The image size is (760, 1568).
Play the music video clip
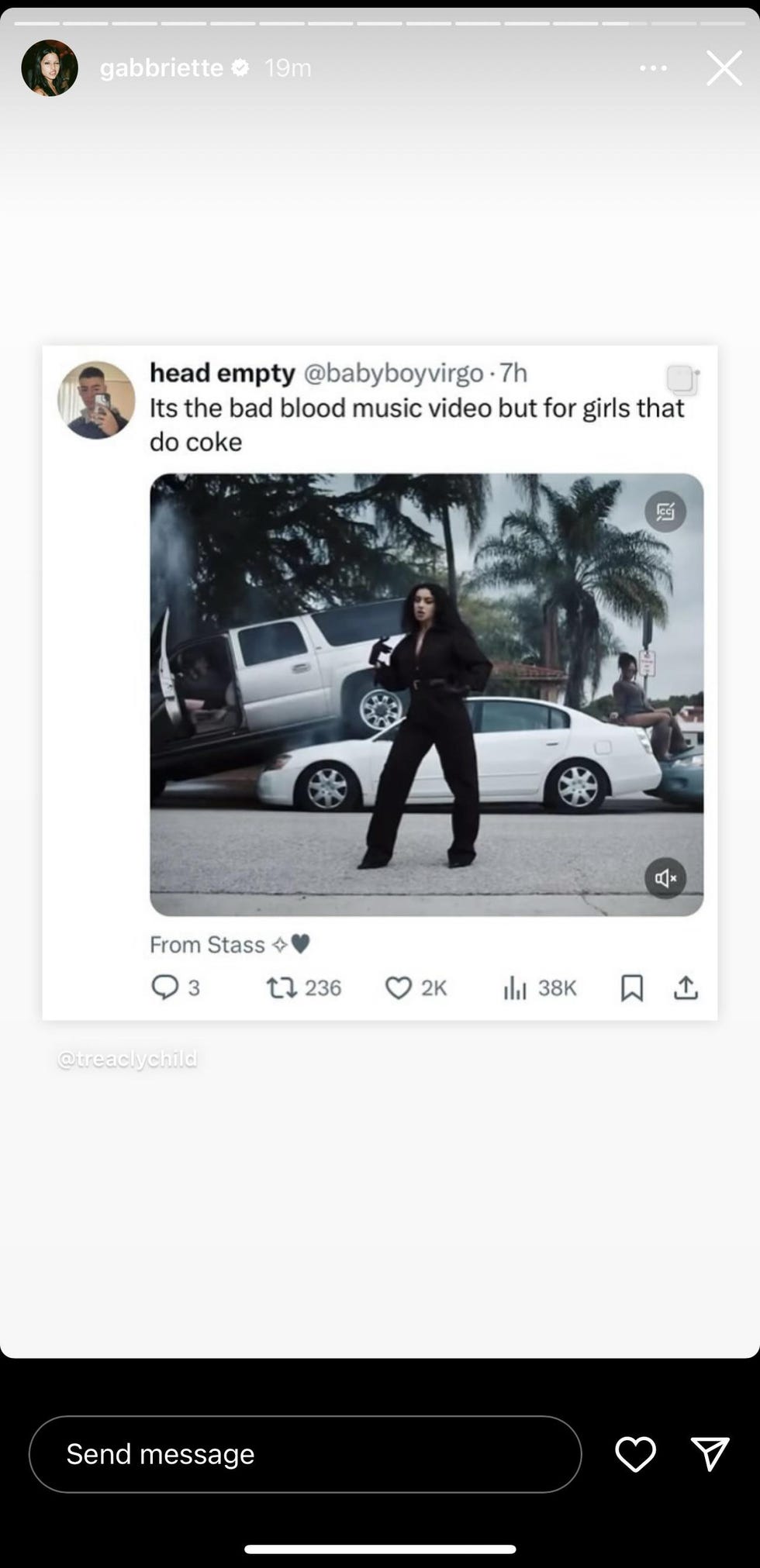tap(427, 694)
